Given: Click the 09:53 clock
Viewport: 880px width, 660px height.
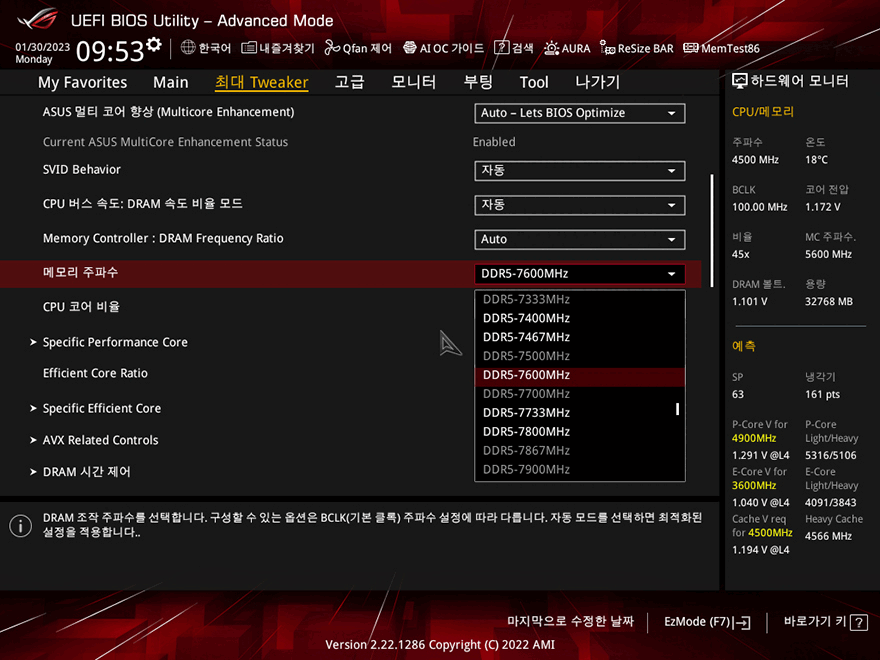Looking at the screenshot, I should pos(110,52).
